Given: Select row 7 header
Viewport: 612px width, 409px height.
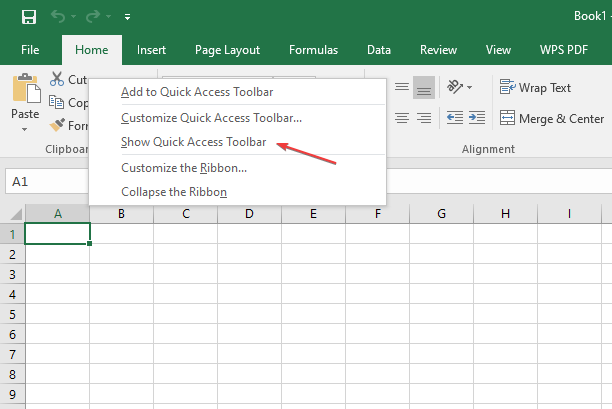Looking at the screenshot, I should pos(12,354).
